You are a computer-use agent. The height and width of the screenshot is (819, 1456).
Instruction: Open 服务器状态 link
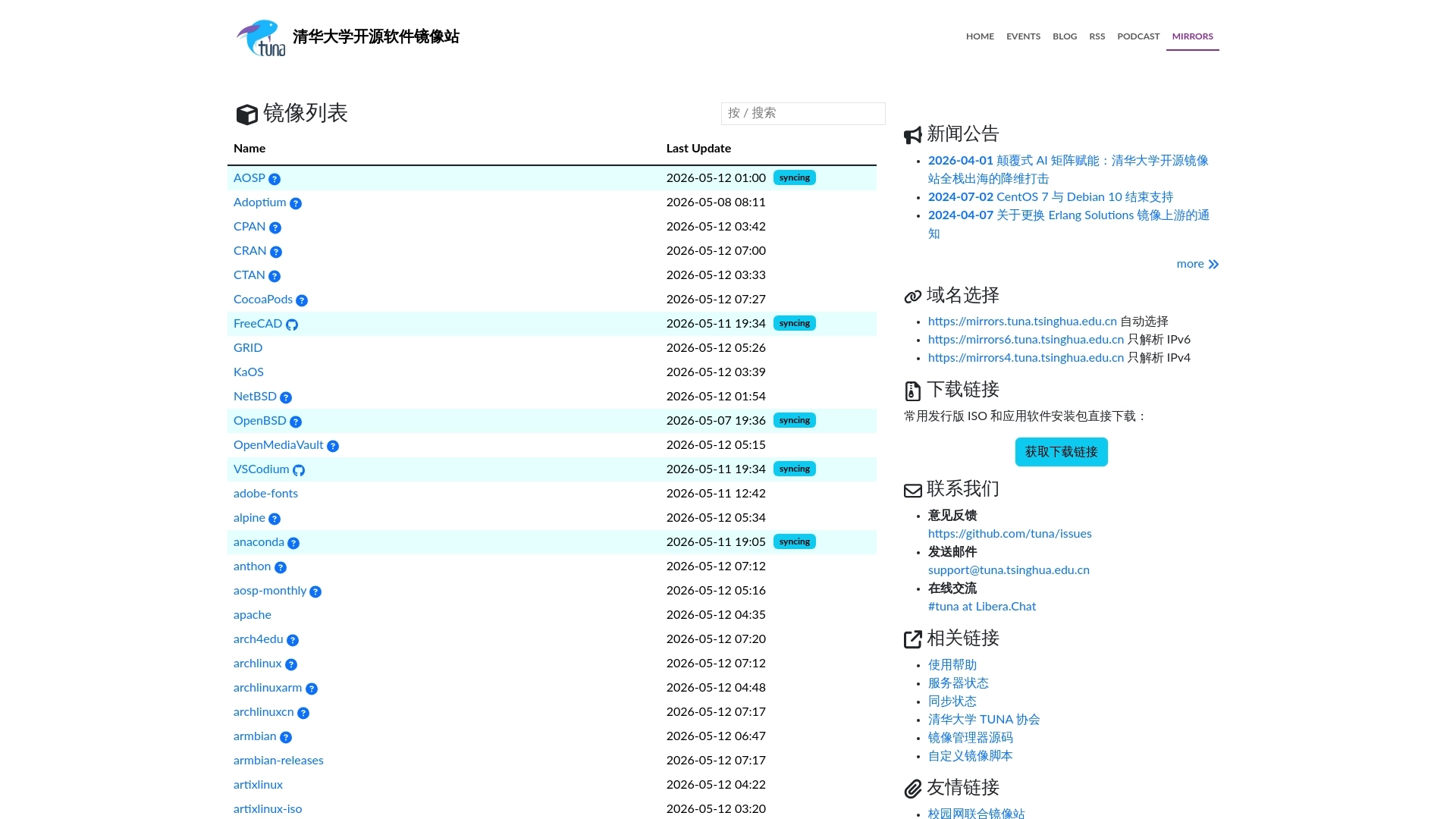[x=959, y=683]
